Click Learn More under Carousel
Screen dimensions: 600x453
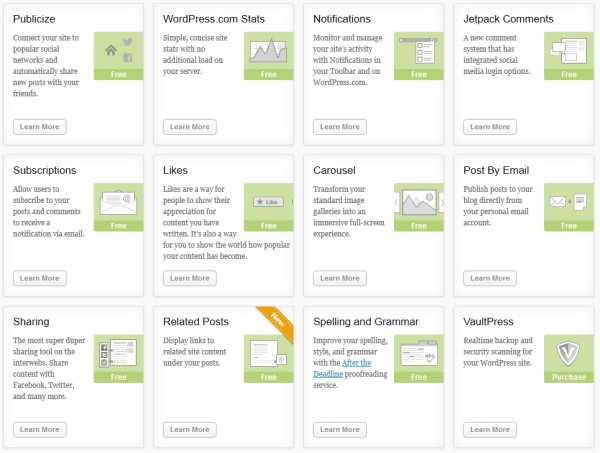coord(340,278)
